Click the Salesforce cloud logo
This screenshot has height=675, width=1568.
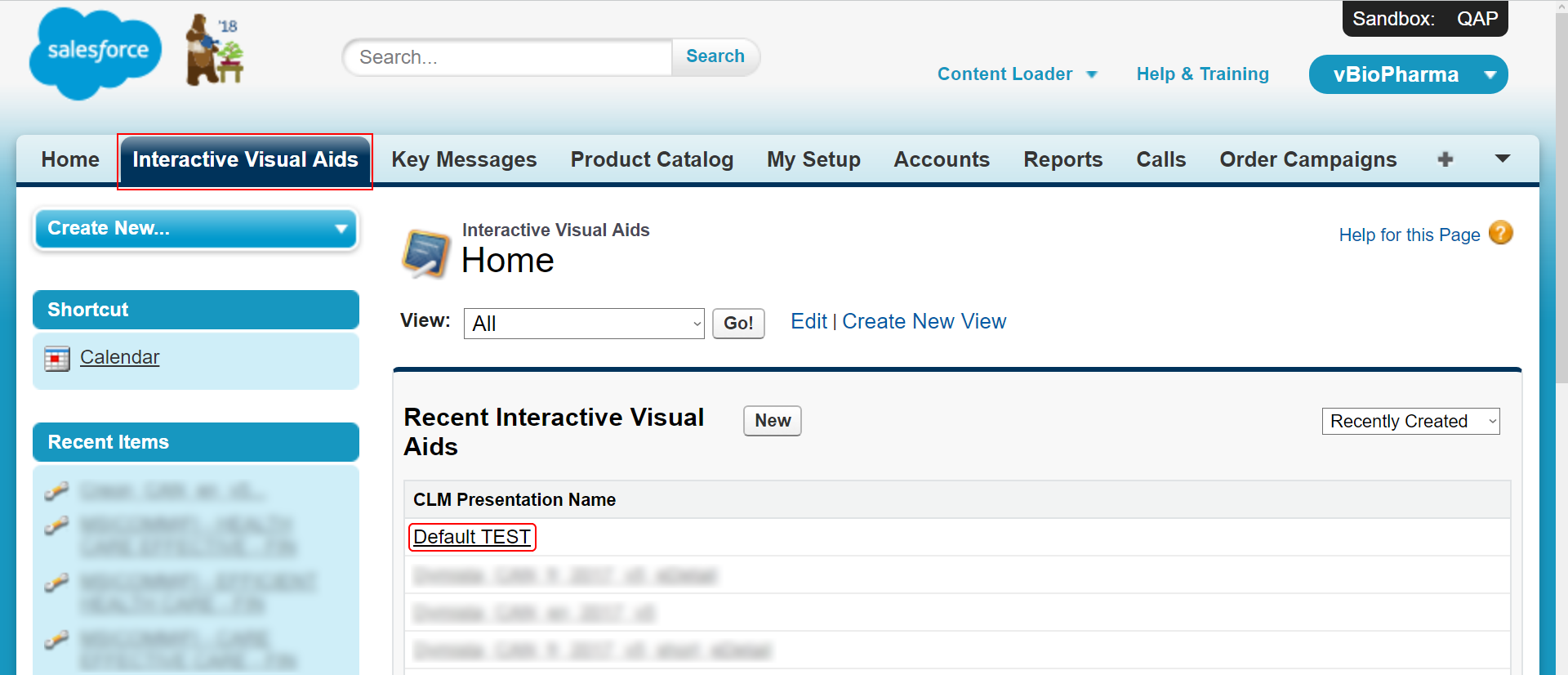click(94, 53)
